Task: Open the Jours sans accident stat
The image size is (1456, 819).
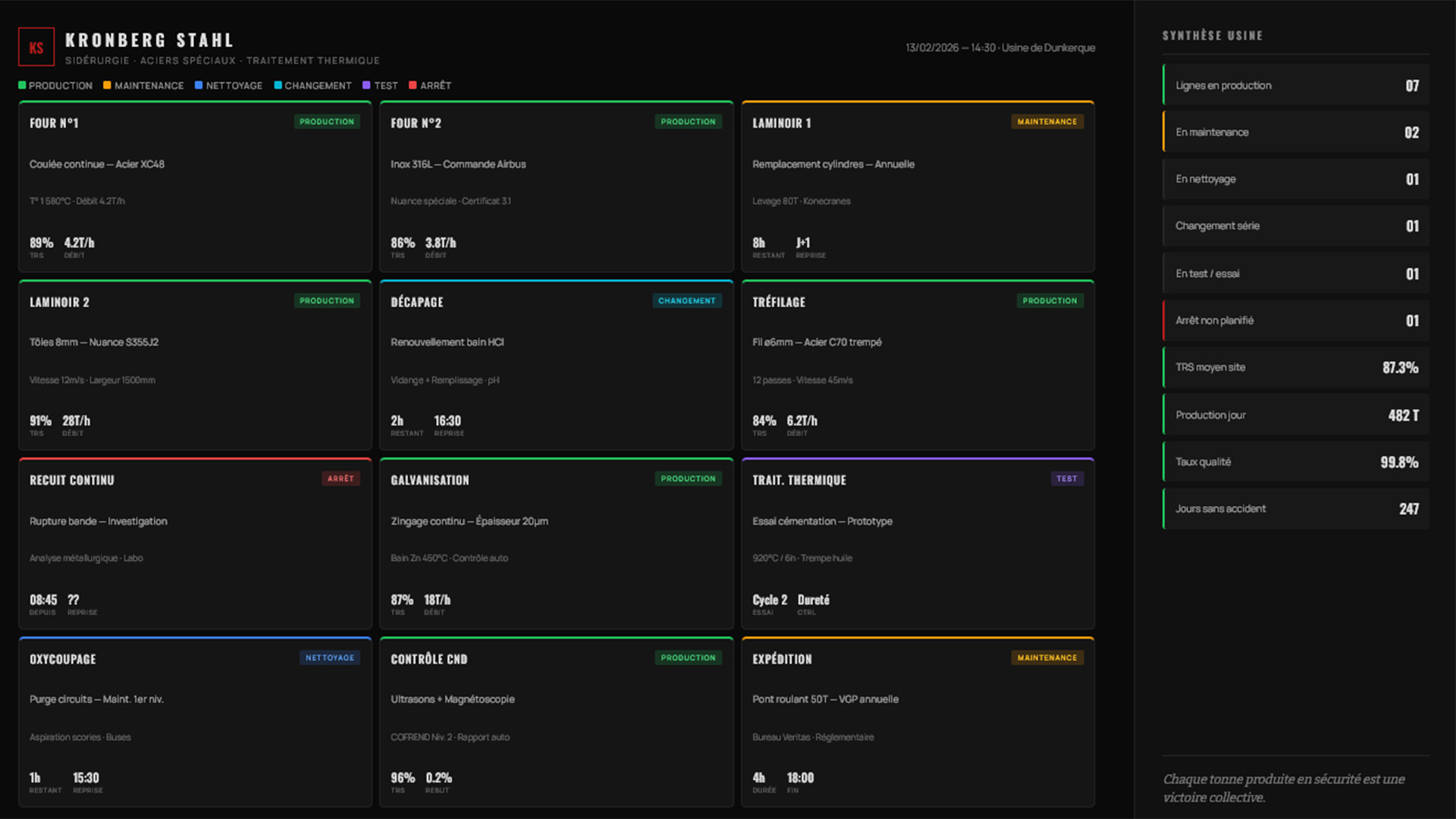Action: tap(1294, 508)
